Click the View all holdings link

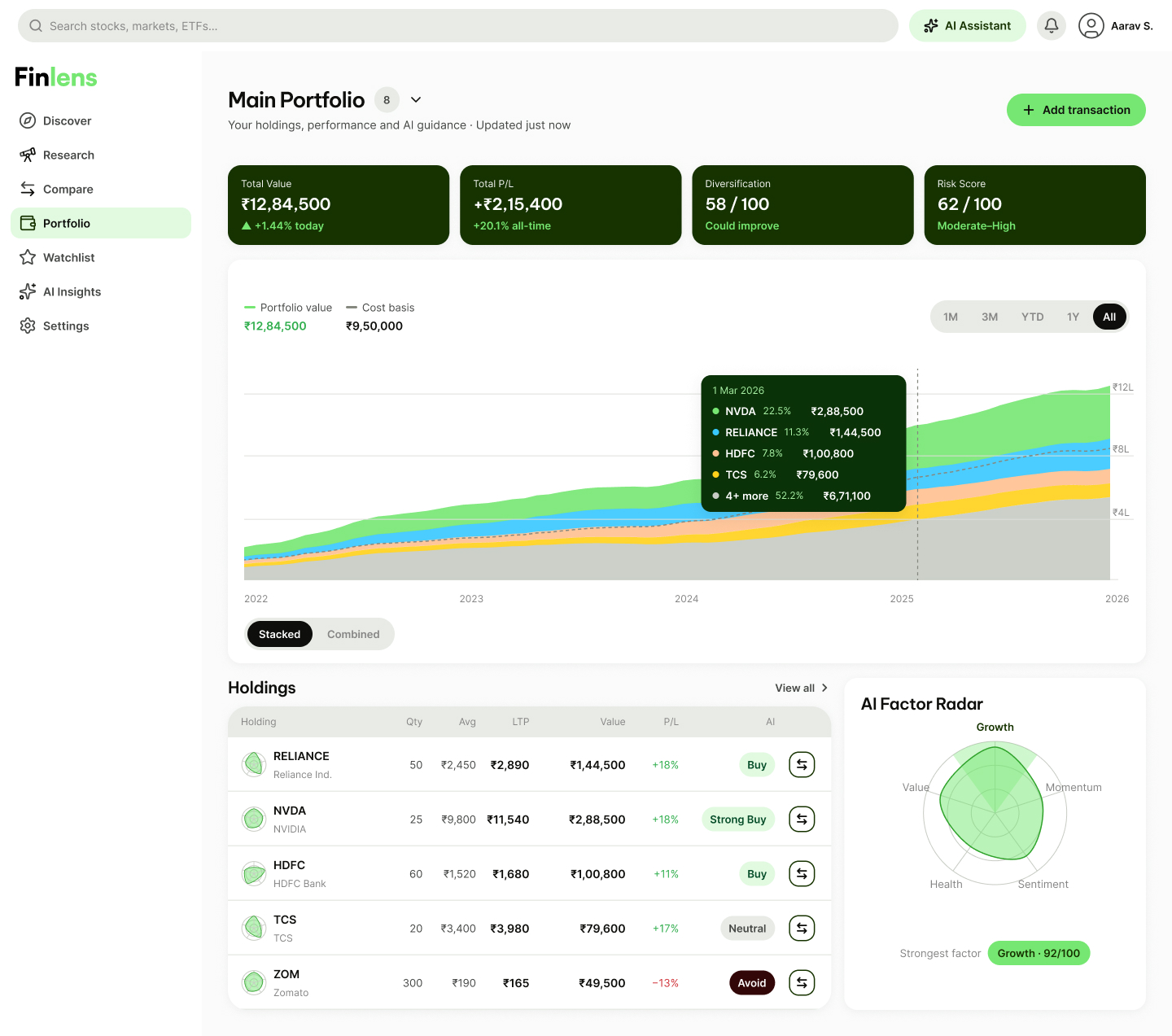click(802, 688)
